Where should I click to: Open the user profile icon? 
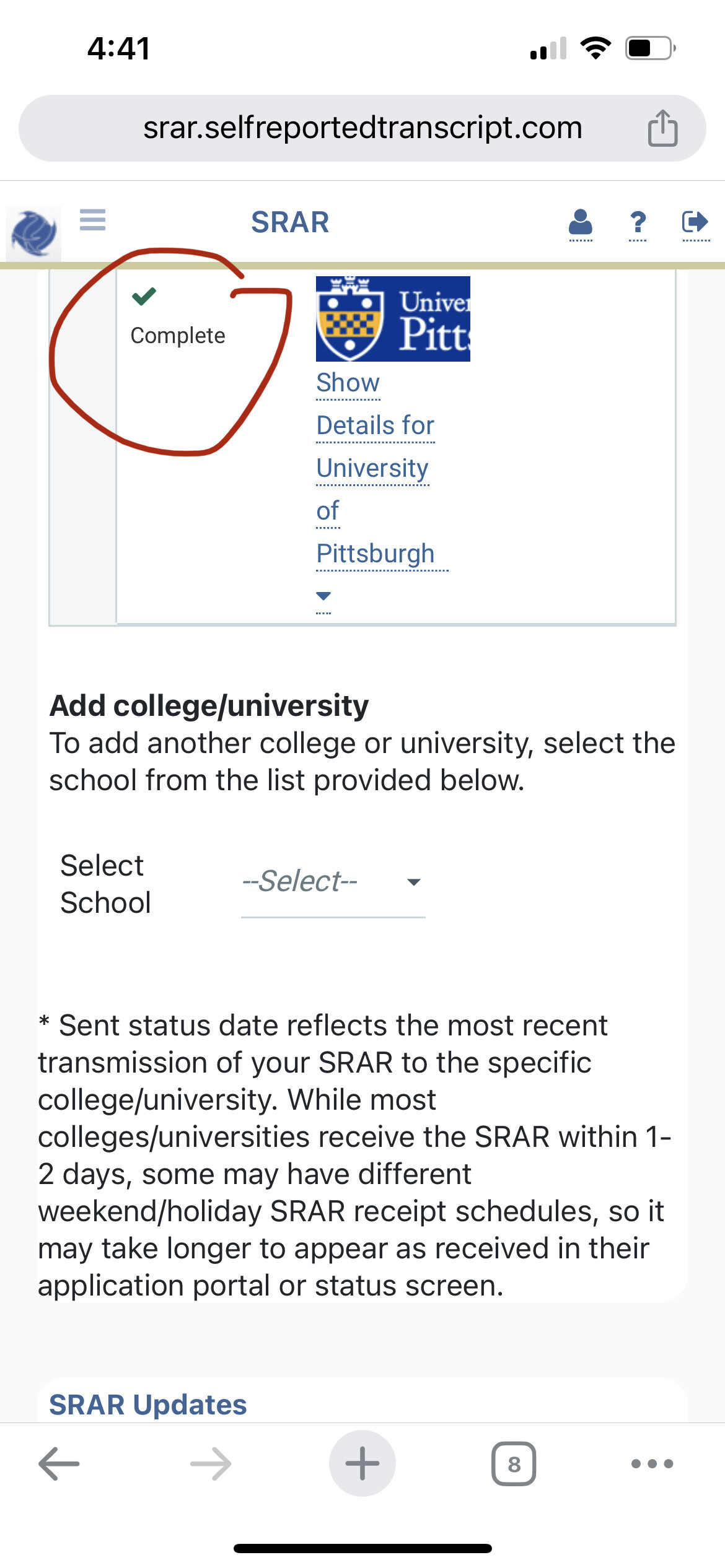pyautogui.click(x=581, y=223)
